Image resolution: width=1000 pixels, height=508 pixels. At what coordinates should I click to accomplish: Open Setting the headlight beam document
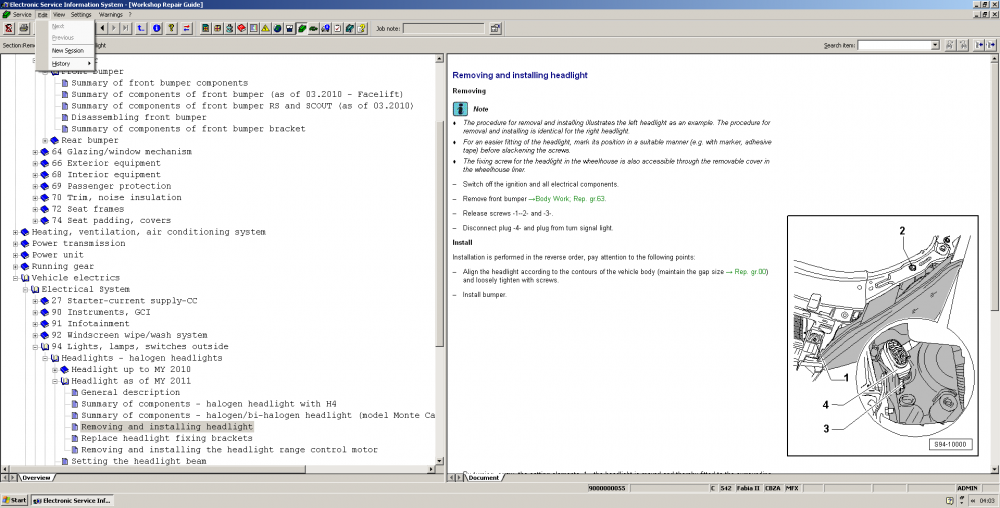tap(138, 461)
